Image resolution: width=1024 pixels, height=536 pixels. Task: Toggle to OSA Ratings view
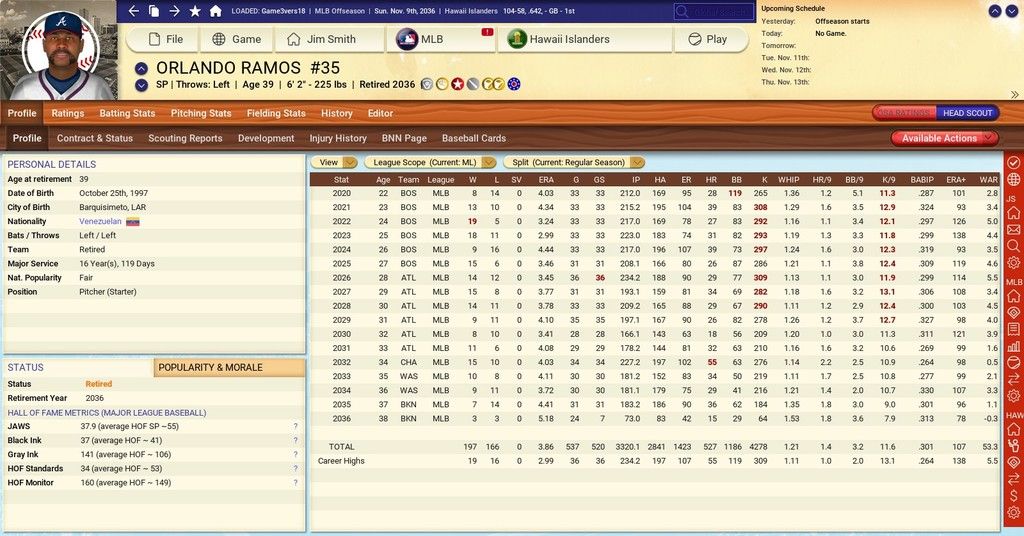tap(904, 113)
